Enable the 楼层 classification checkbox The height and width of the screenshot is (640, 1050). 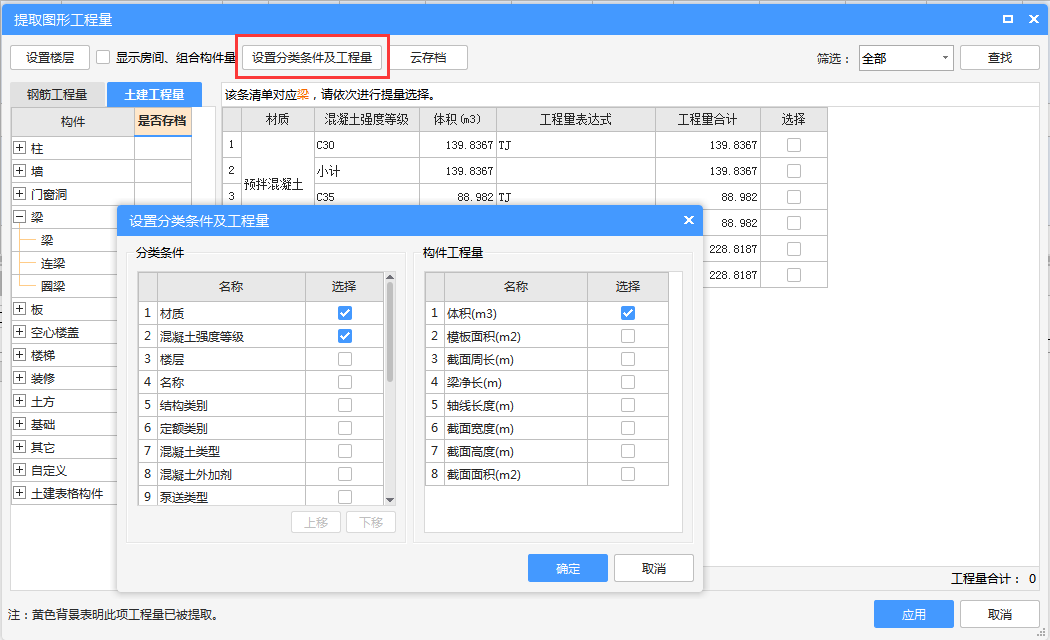tap(344, 359)
